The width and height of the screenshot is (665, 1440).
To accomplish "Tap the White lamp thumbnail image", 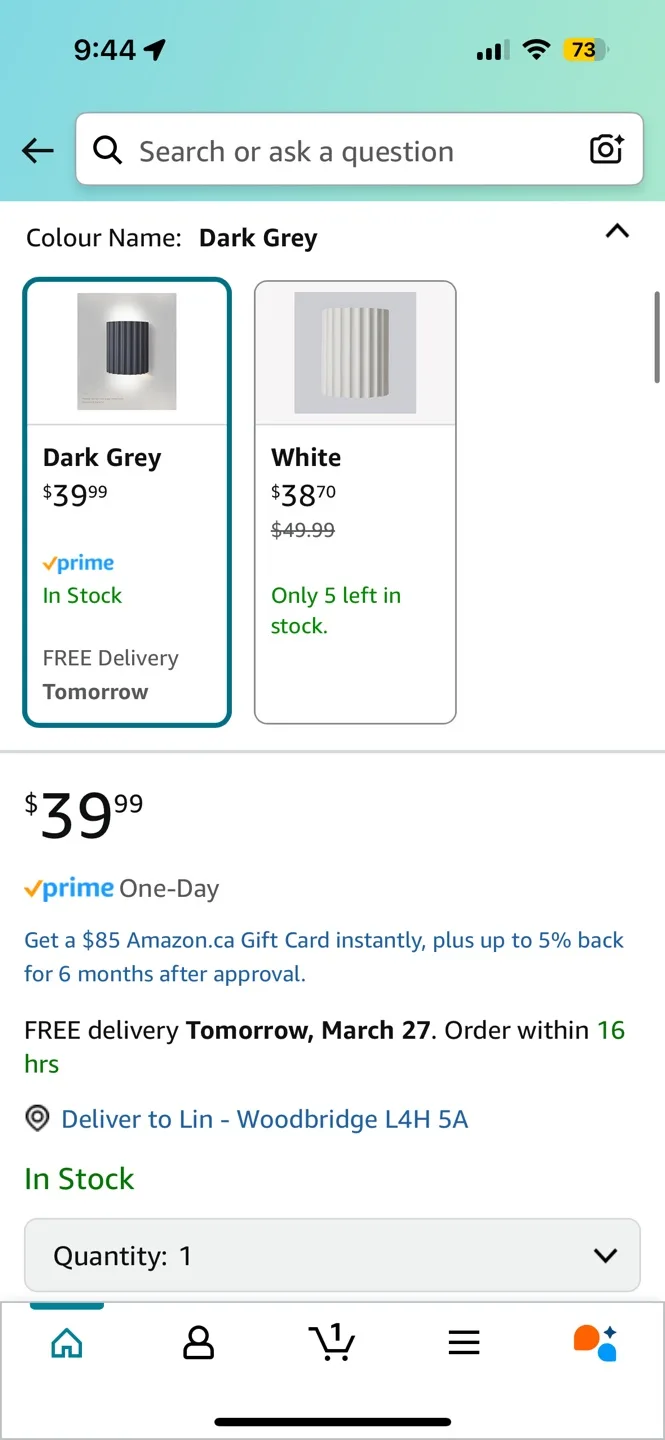I will 355,352.
